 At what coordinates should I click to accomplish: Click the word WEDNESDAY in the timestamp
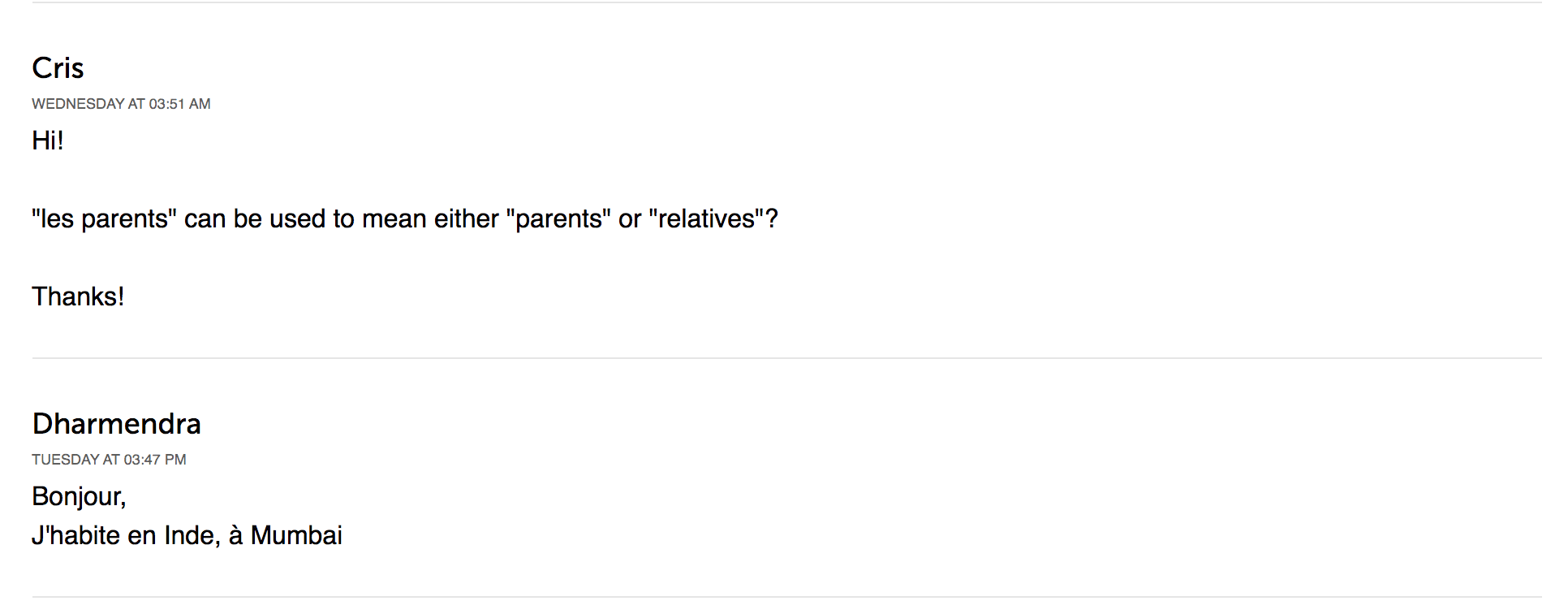[78, 104]
